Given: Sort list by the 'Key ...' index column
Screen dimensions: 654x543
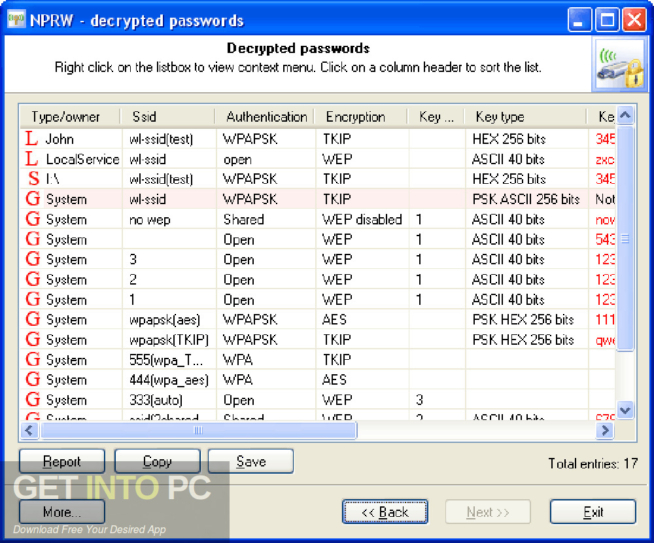Looking at the screenshot, I should [436, 117].
